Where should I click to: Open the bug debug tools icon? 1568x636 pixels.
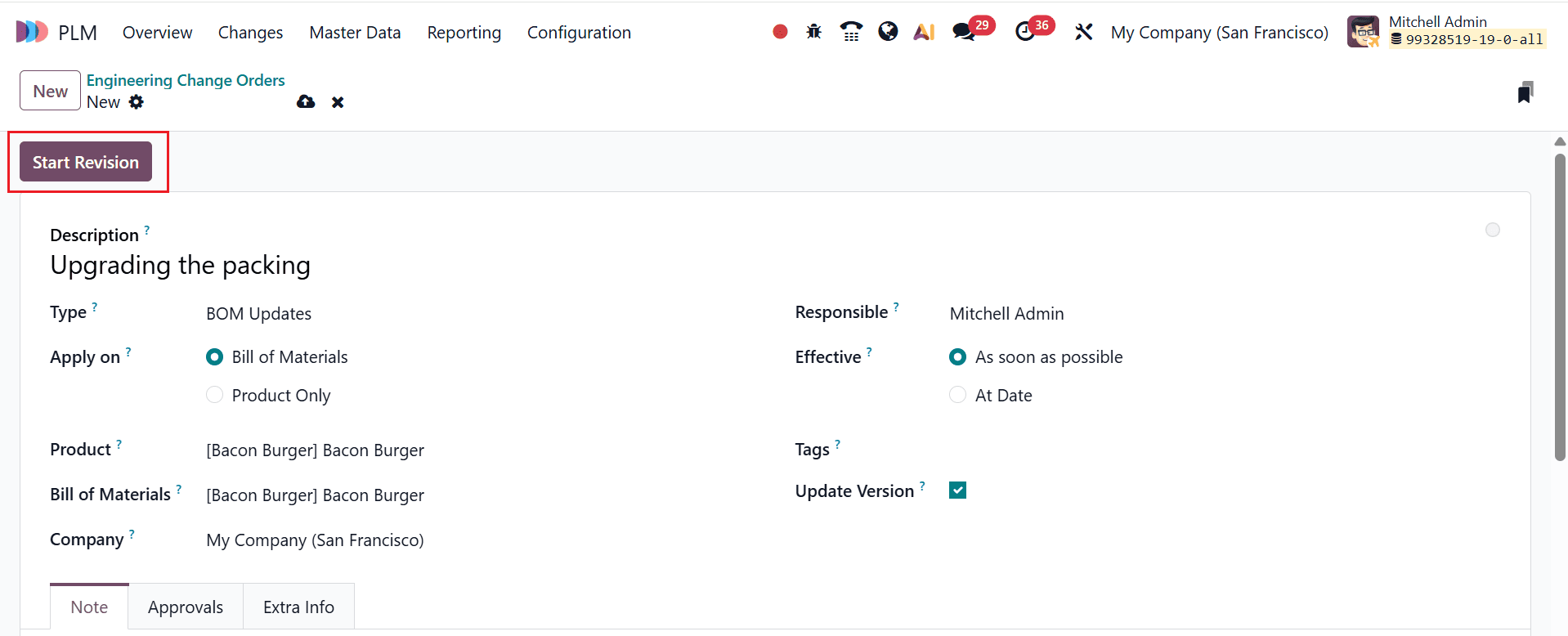pyautogui.click(x=813, y=32)
